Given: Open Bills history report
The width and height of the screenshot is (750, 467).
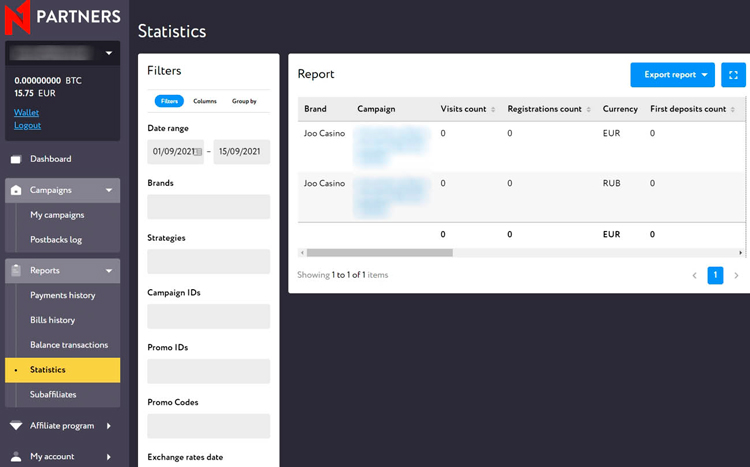Looking at the screenshot, I should (53, 320).
